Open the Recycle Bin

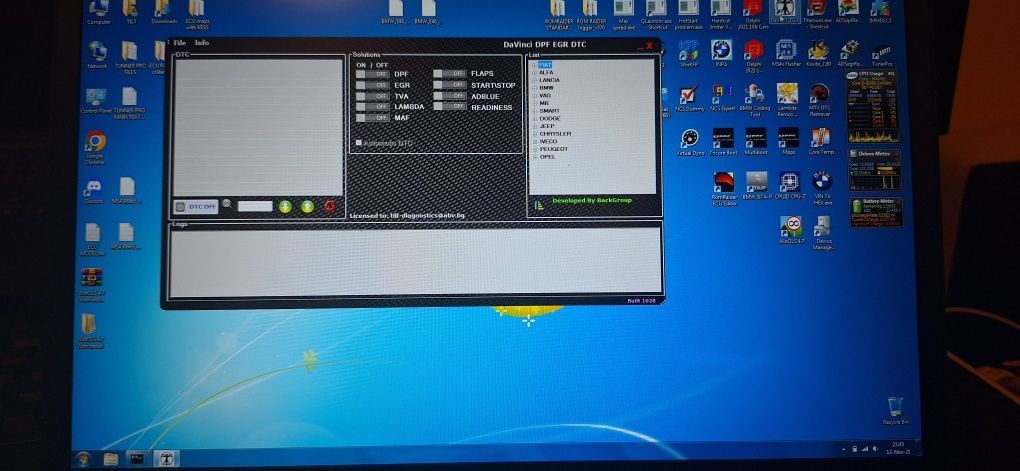(x=895, y=410)
